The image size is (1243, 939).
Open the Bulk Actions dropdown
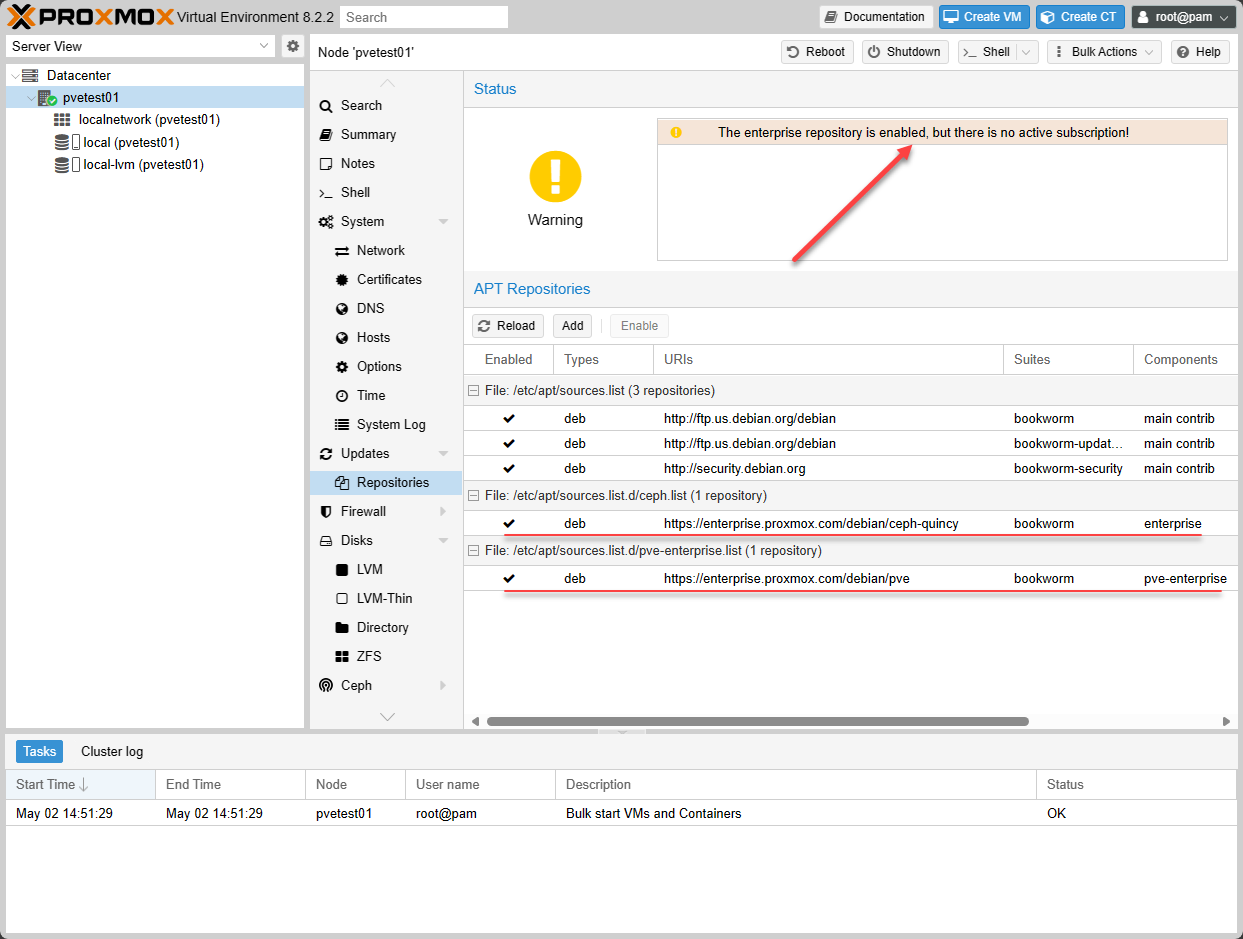[x=1104, y=52]
